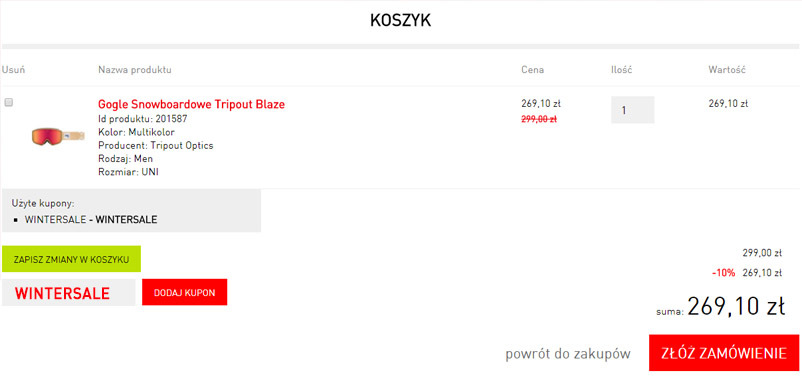
Task: Open the goggles product thumbnail image
Action: coord(57,137)
